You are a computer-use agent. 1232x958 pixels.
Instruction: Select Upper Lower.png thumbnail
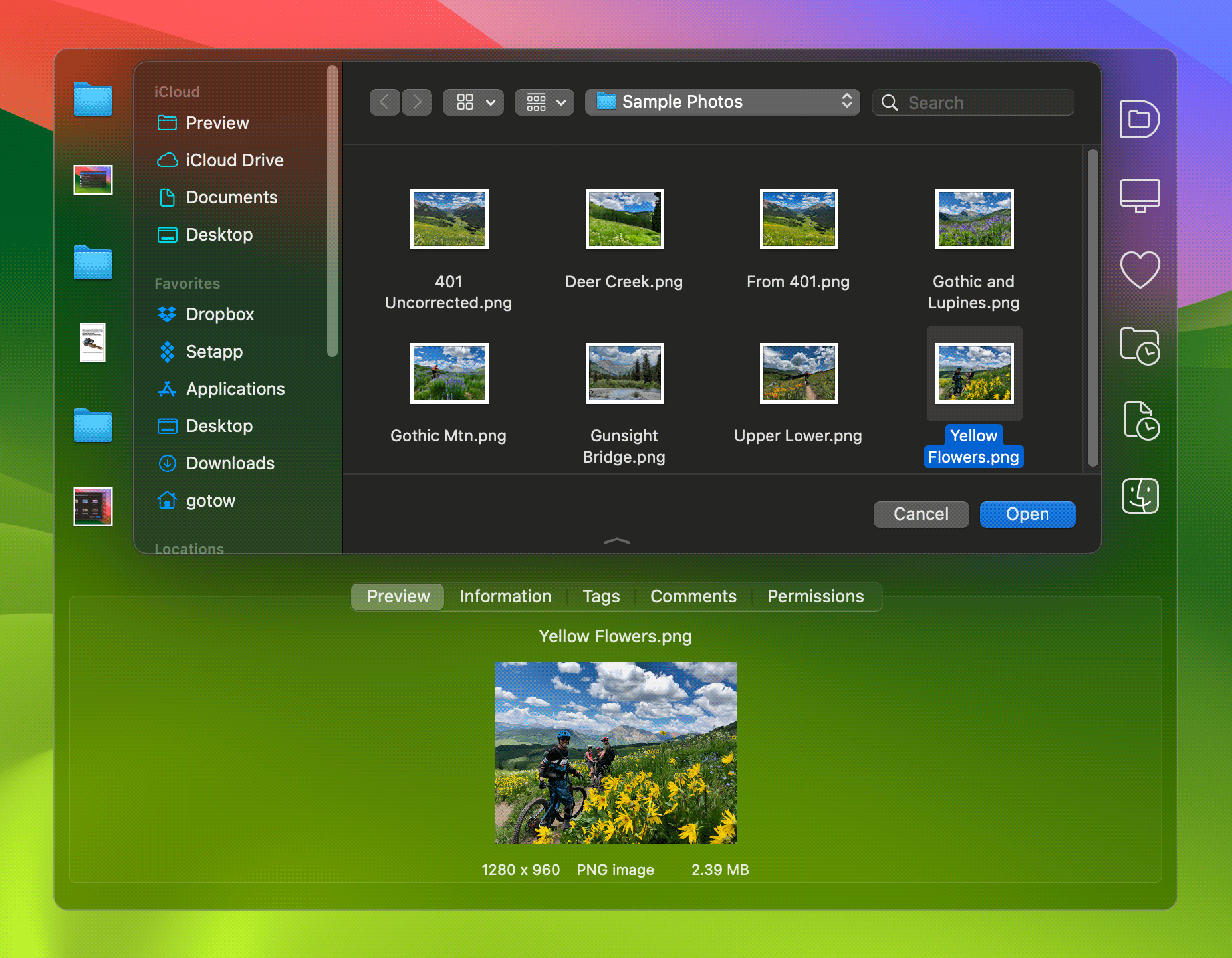coord(799,374)
